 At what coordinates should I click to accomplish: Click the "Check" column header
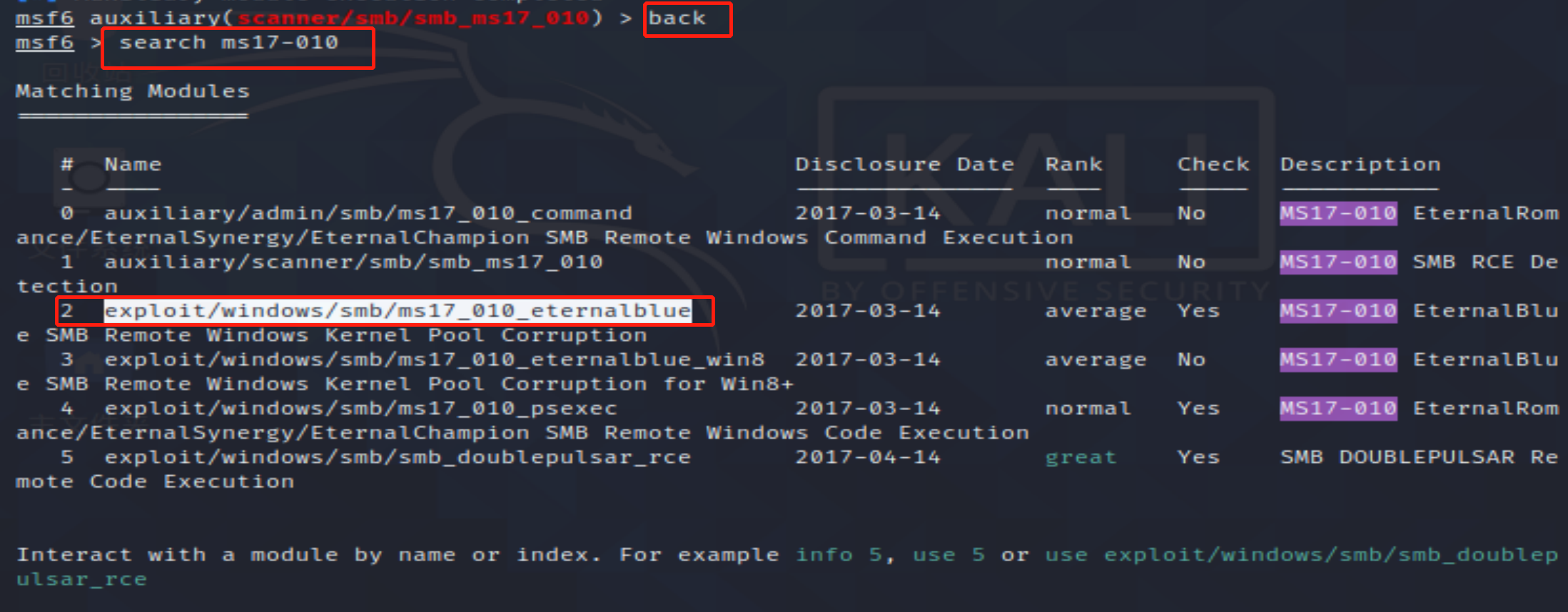[x=1213, y=165]
